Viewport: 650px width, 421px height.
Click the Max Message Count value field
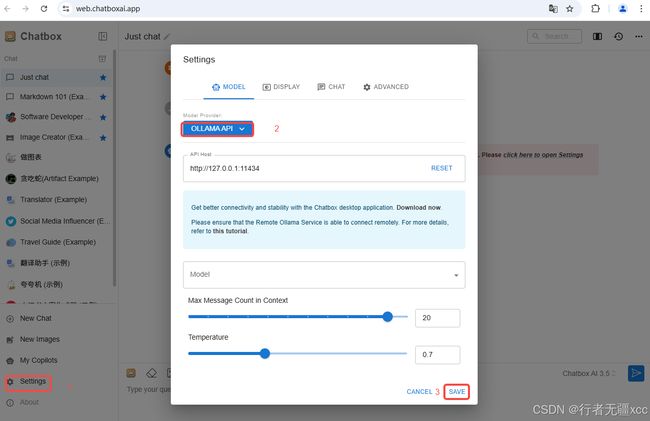[437, 318]
